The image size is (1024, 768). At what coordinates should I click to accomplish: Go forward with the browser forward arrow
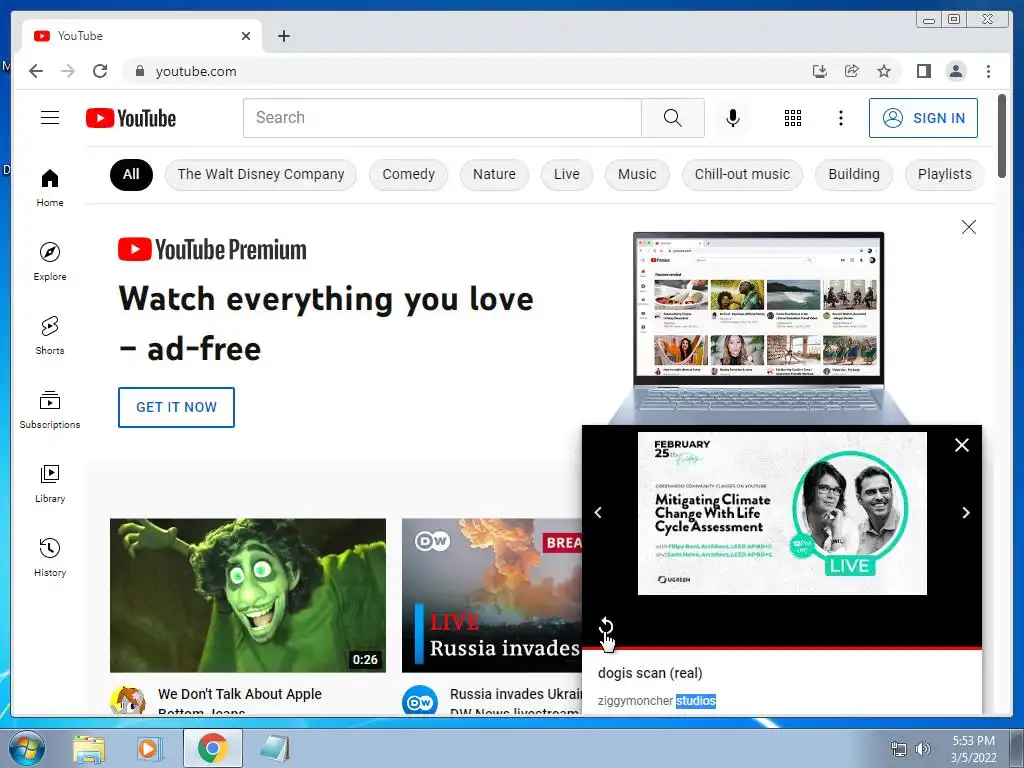coord(68,71)
